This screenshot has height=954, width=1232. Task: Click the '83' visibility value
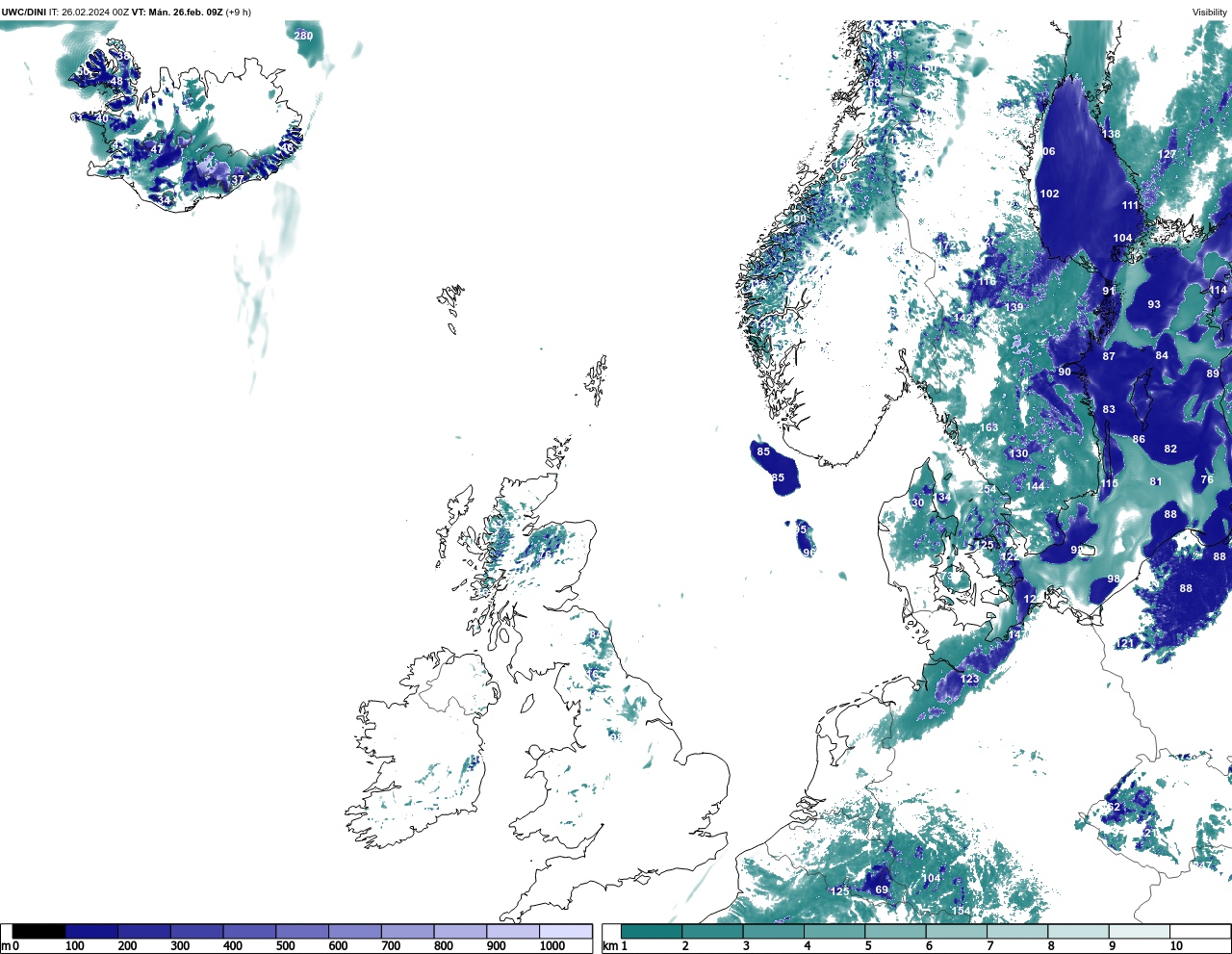tap(1109, 409)
